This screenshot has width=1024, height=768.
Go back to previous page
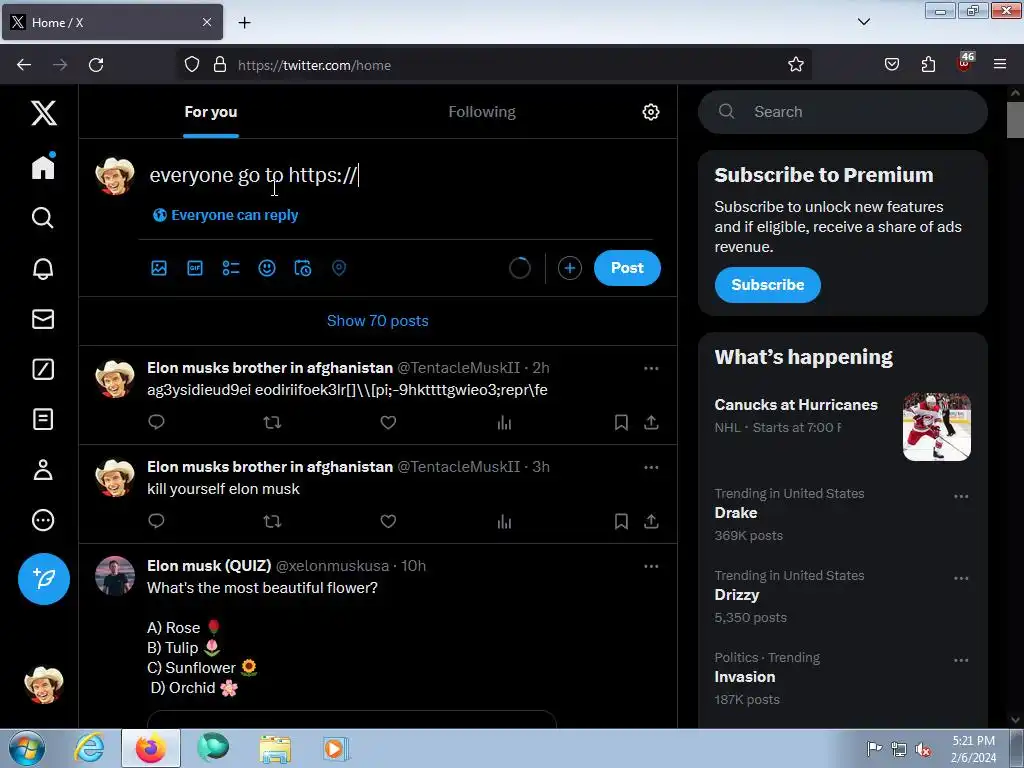pos(24,65)
